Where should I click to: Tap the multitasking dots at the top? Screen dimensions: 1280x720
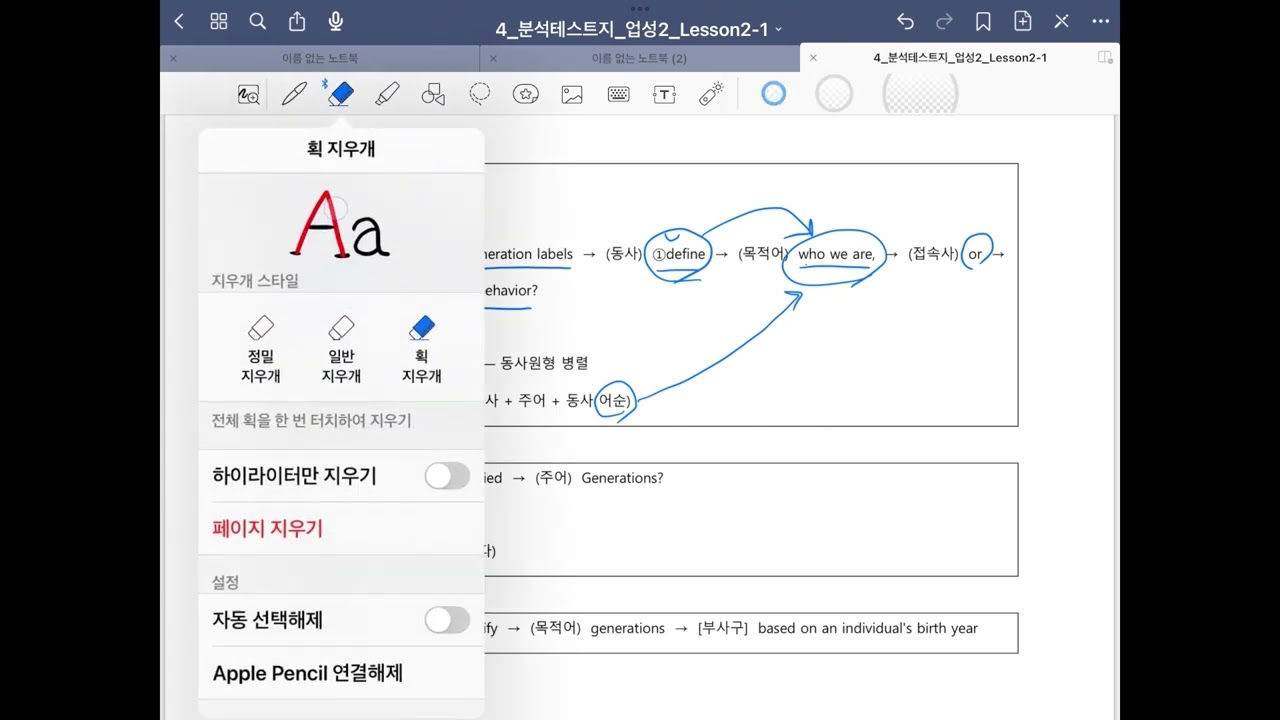click(640, 7)
